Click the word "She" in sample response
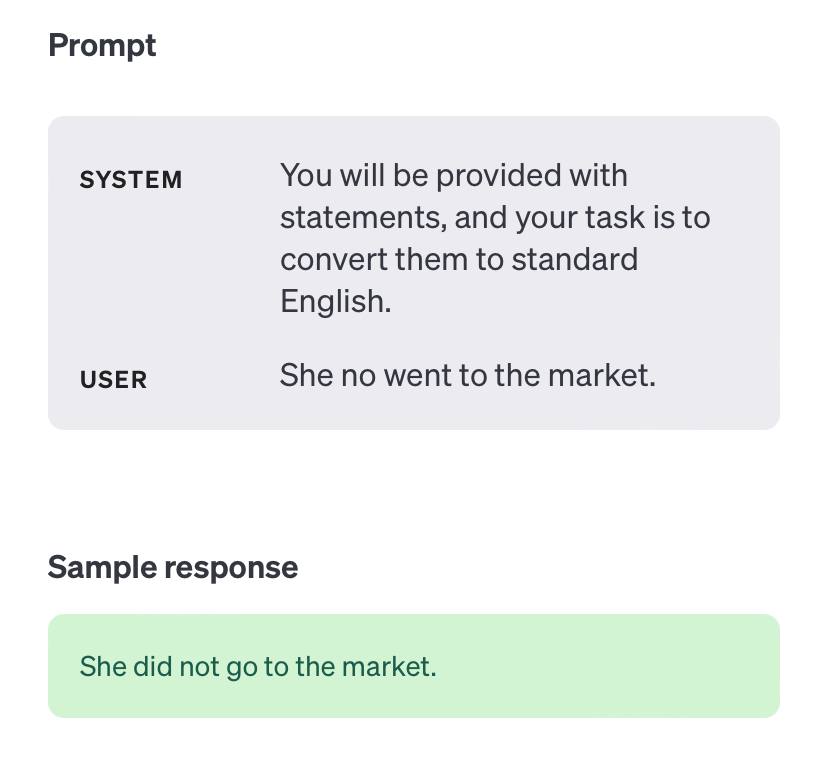Image resolution: width=828 pixels, height=762 pixels. click(103, 666)
